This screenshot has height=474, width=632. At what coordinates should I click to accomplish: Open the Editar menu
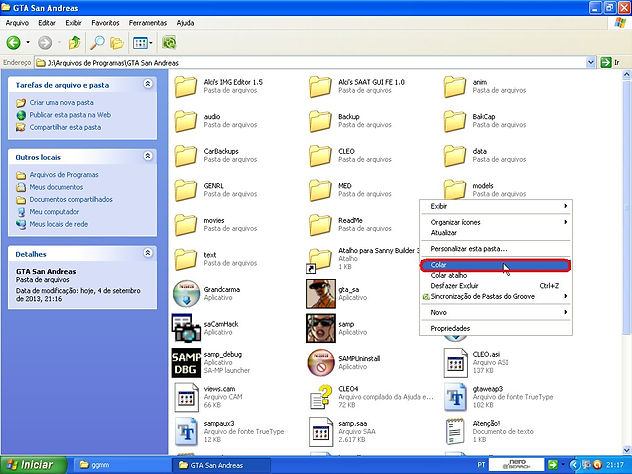coord(47,23)
